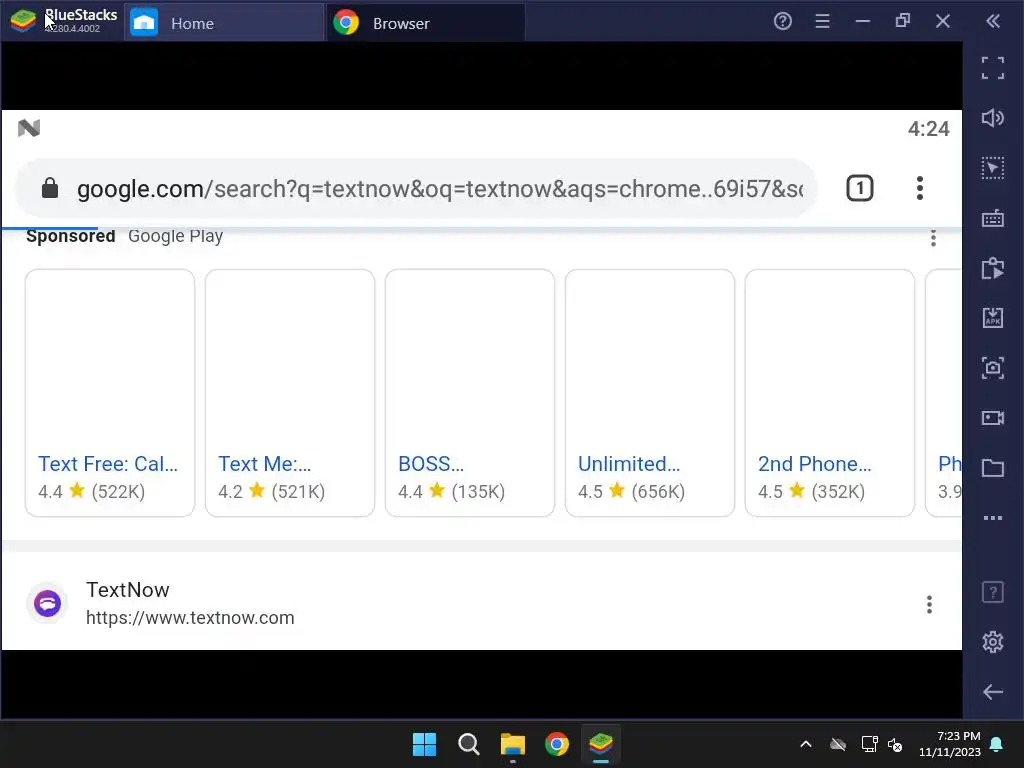Click the BlueStacks logo in title bar
Image resolution: width=1024 pixels, height=768 pixels.
click(x=24, y=21)
